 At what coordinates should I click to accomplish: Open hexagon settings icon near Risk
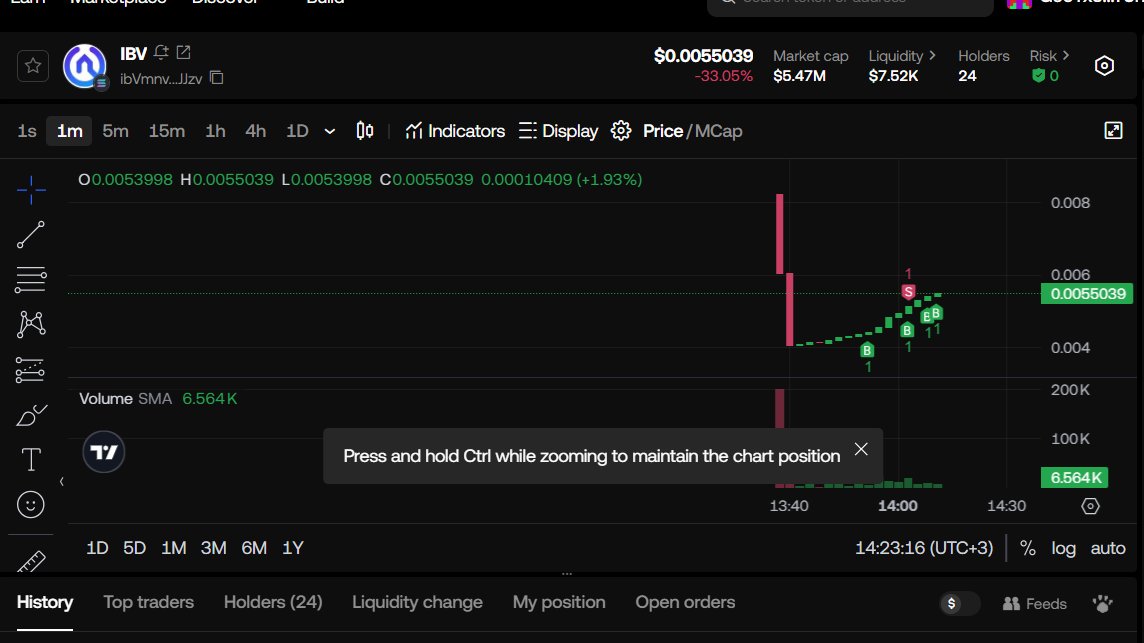1105,66
